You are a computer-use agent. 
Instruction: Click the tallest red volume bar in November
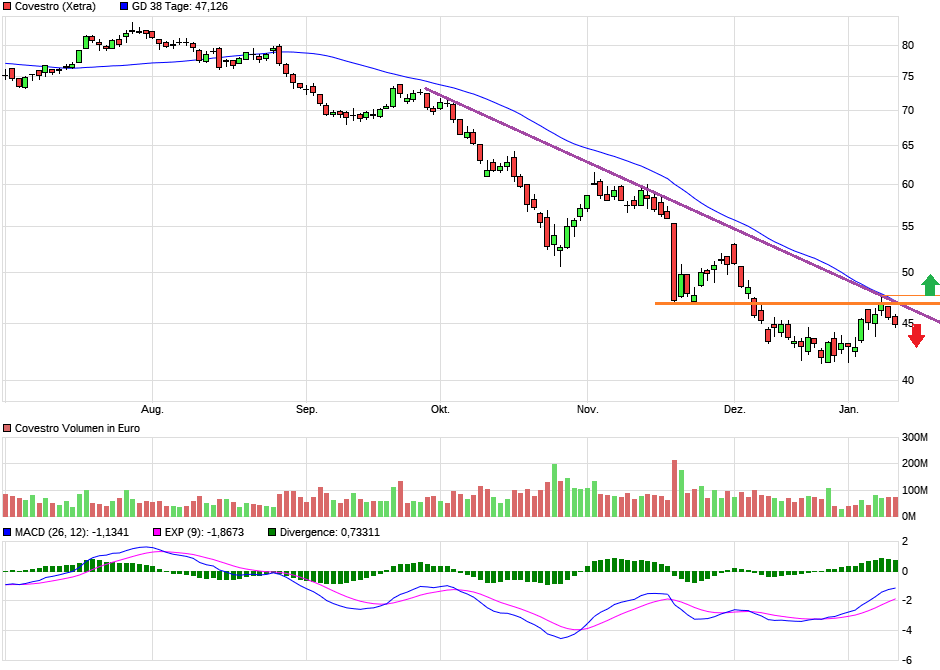(x=674, y=488)
